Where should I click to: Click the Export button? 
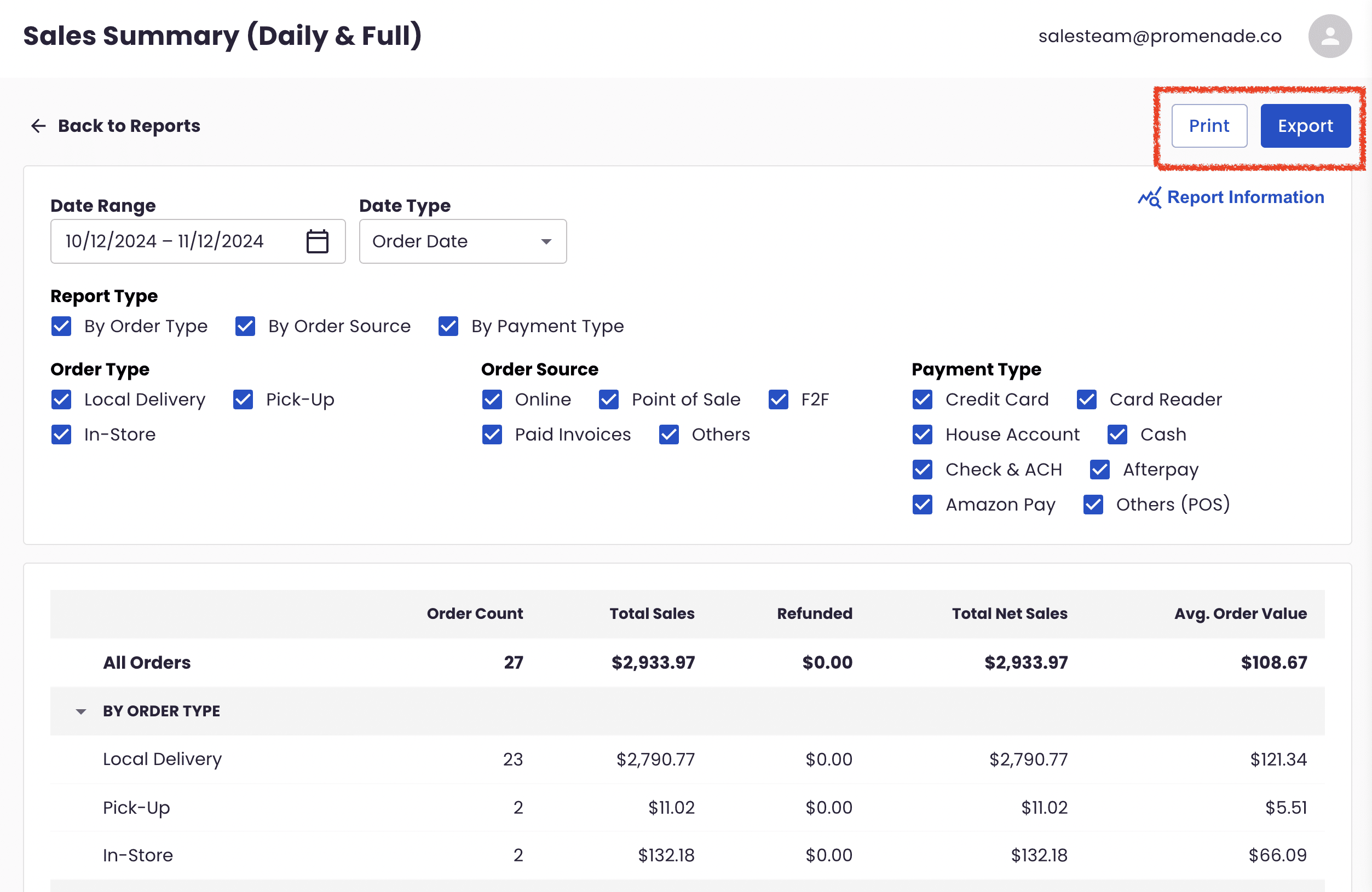pos(1306,126)
